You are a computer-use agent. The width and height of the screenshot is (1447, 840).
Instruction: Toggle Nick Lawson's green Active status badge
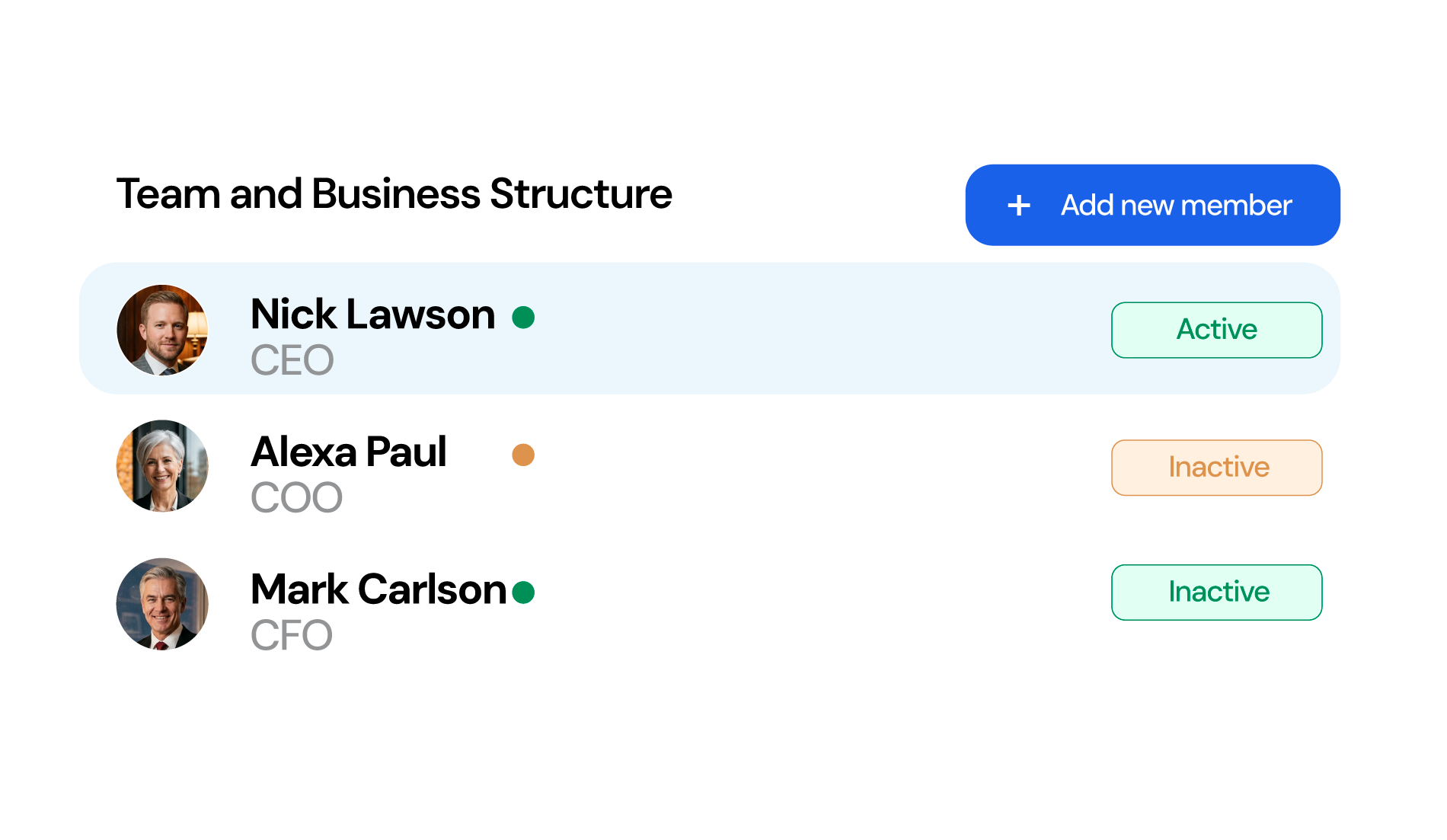[x=1216, y=330]
